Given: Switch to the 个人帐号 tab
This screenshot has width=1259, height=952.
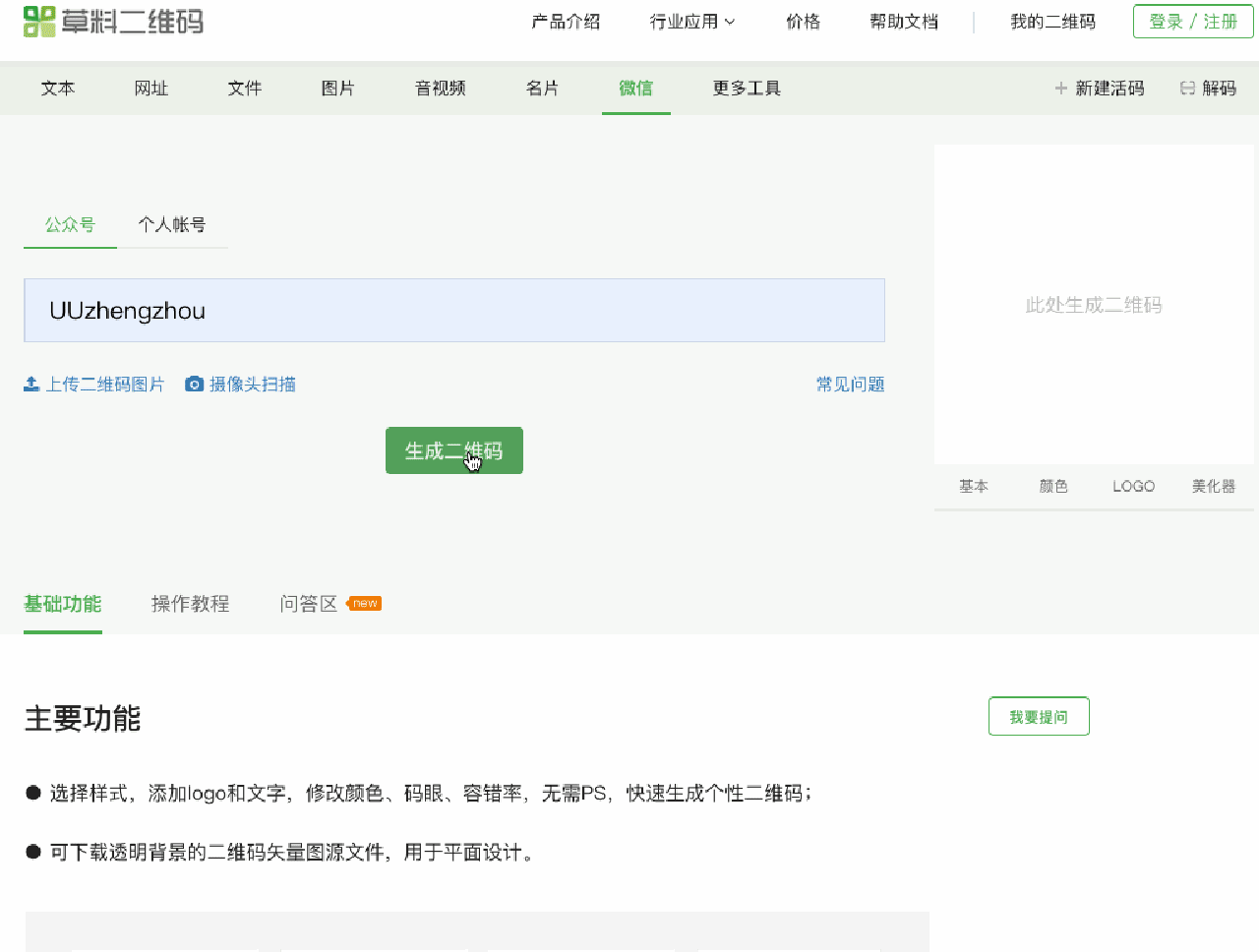Looking at the screenshot, I should 172,225.
